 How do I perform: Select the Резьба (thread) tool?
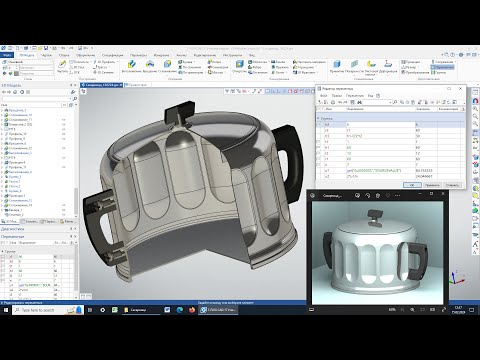click(278, 62)
